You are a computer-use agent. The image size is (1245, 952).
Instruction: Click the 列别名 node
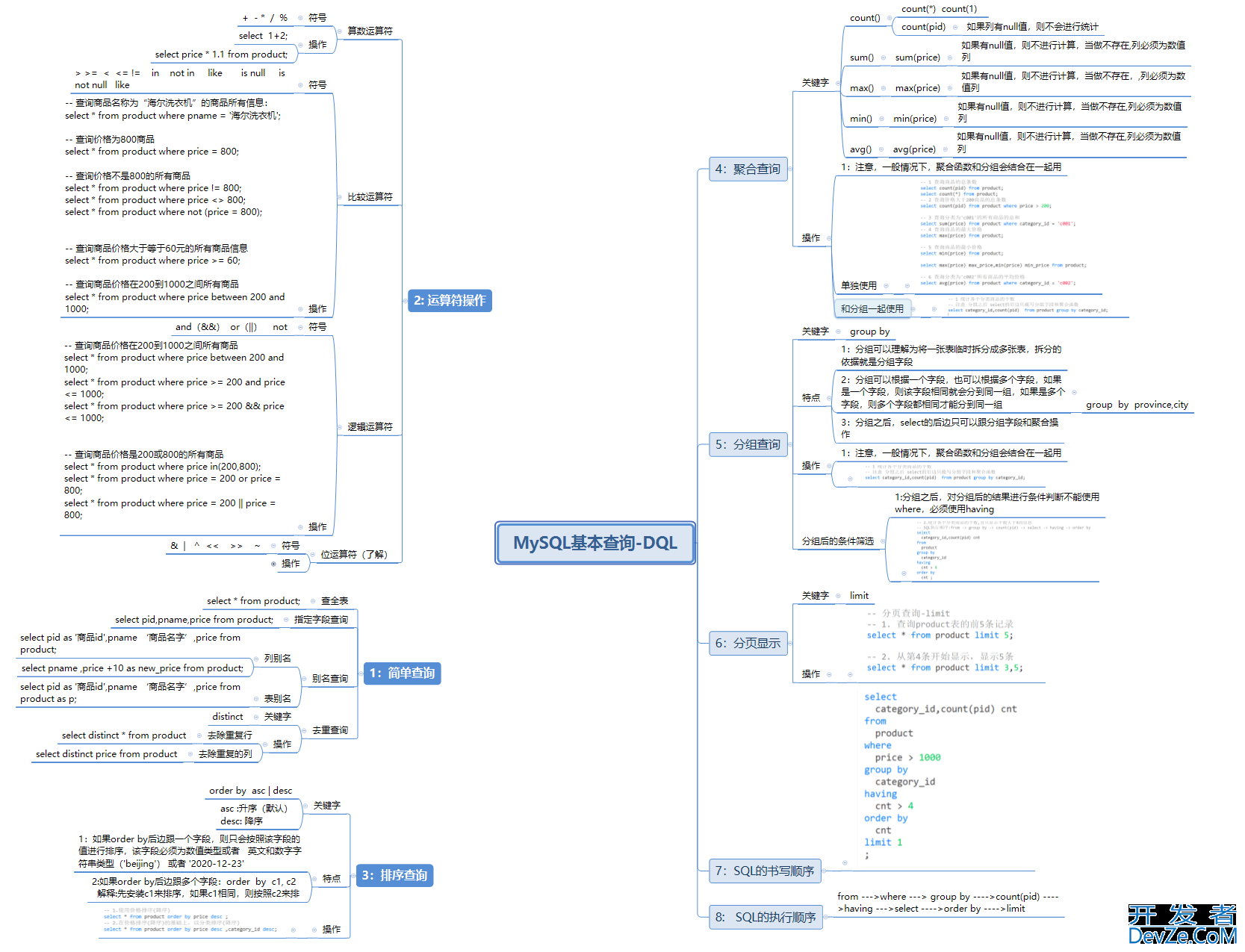click(277, 659)
